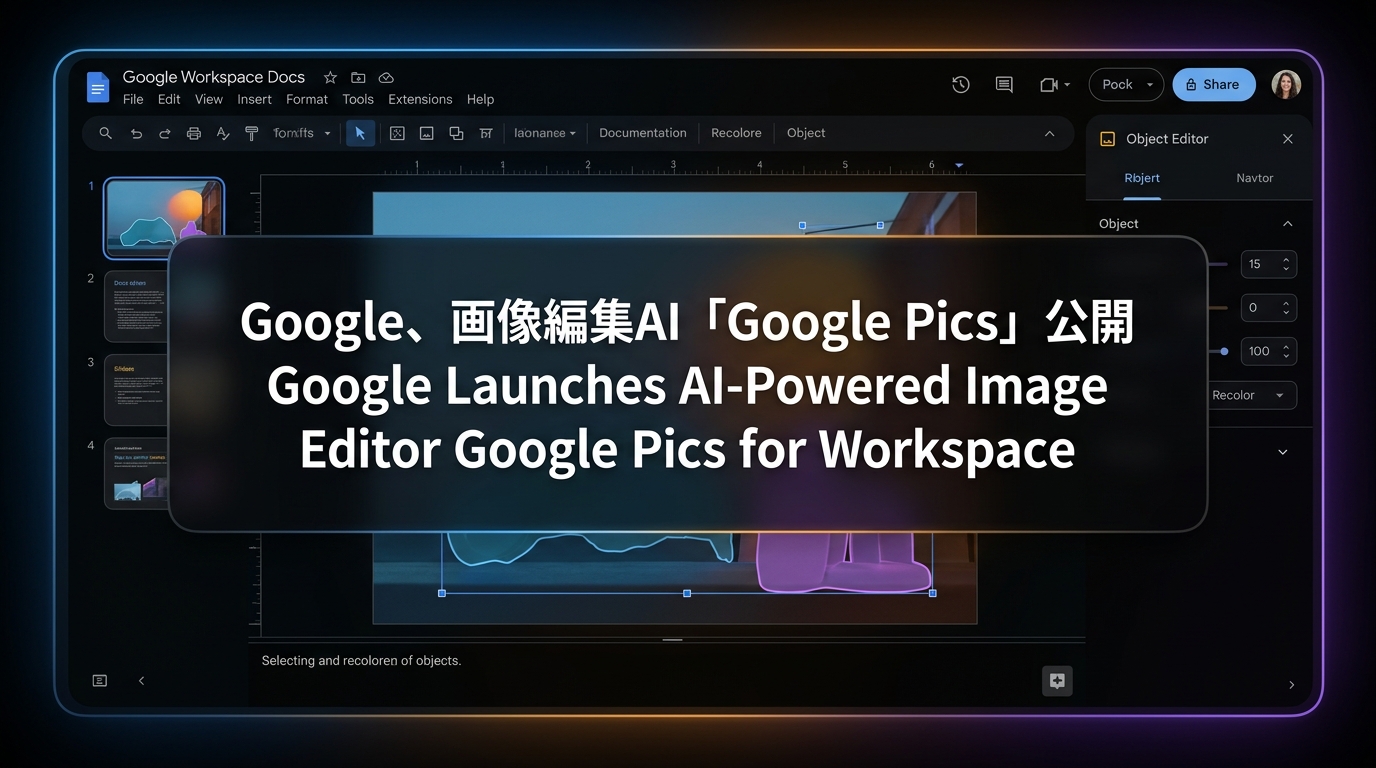Redo the last action
The height and width of the screenshot is (768, 1376).
click(x=165, y=133)
